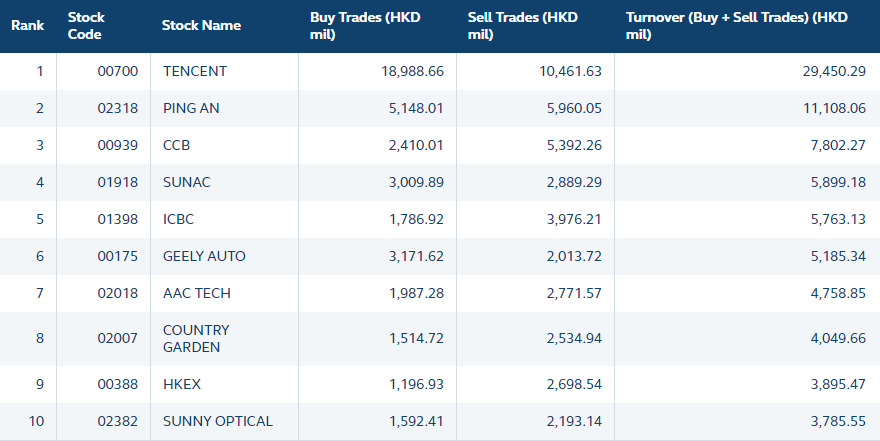Viewport: 880px width, 441px height.
Task: Open the TENCENT stock name
Action: click(x=195, y=71)
